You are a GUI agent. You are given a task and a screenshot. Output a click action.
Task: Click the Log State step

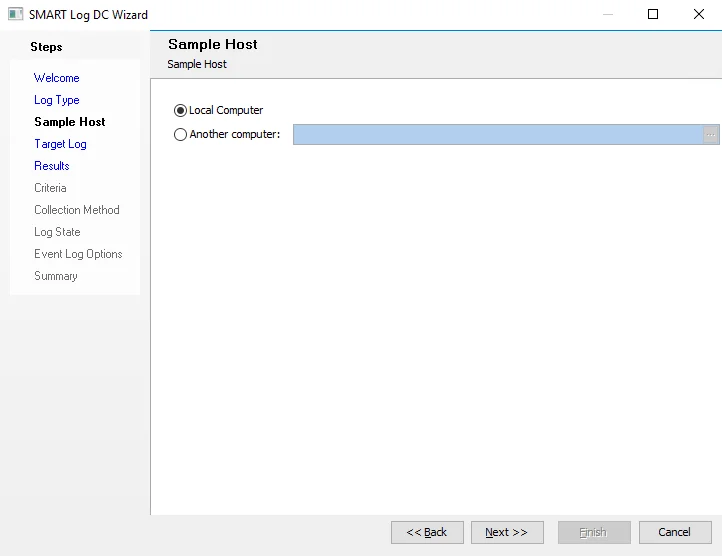(57, 232)
